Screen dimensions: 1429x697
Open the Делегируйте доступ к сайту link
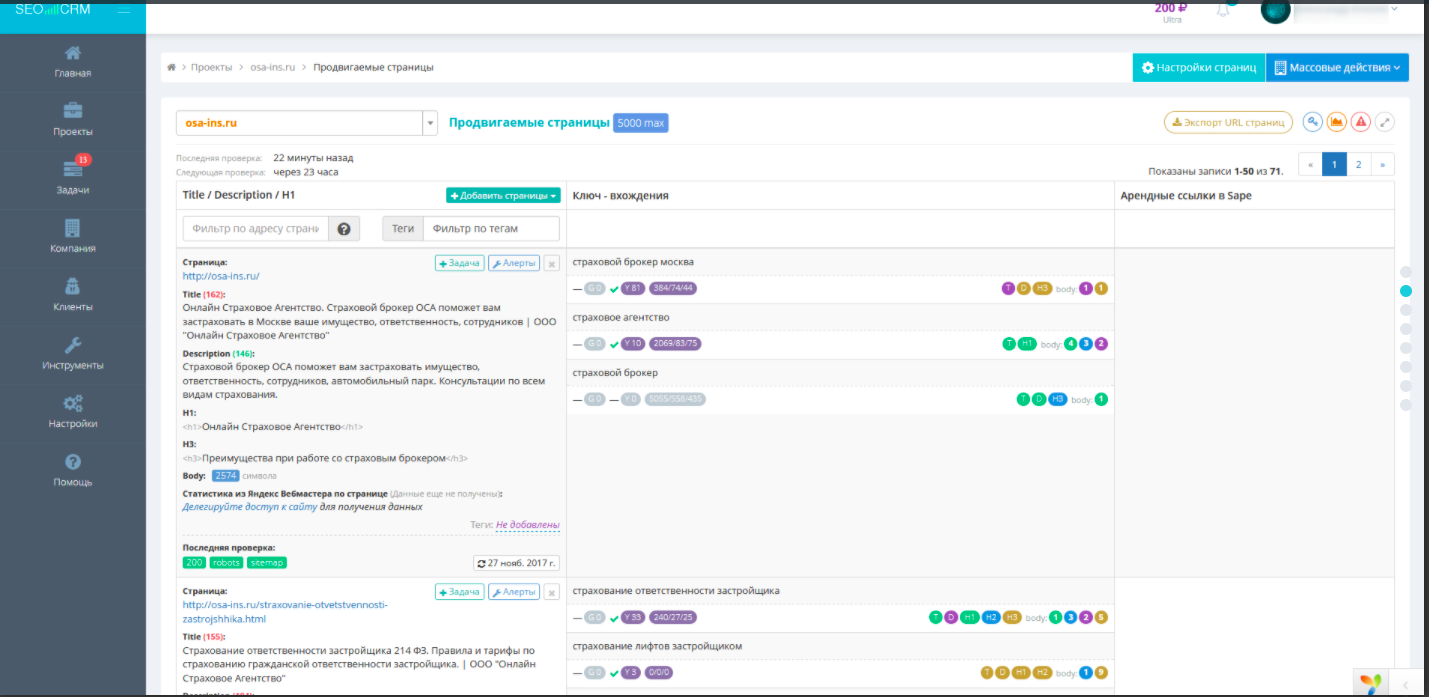pyautogui.click(x=249, y=507)
